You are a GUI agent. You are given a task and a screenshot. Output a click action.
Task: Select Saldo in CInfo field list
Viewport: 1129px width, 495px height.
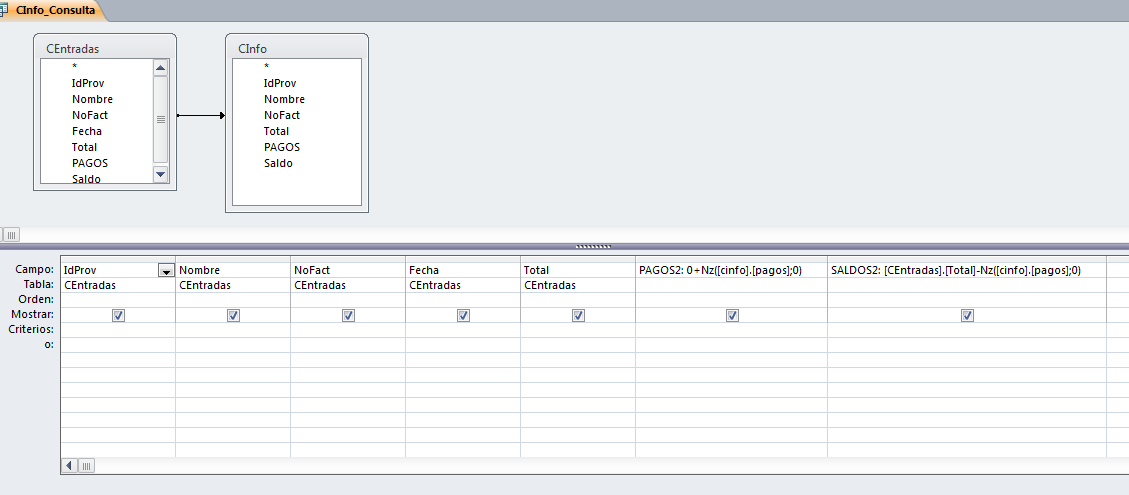pos(278,163)
